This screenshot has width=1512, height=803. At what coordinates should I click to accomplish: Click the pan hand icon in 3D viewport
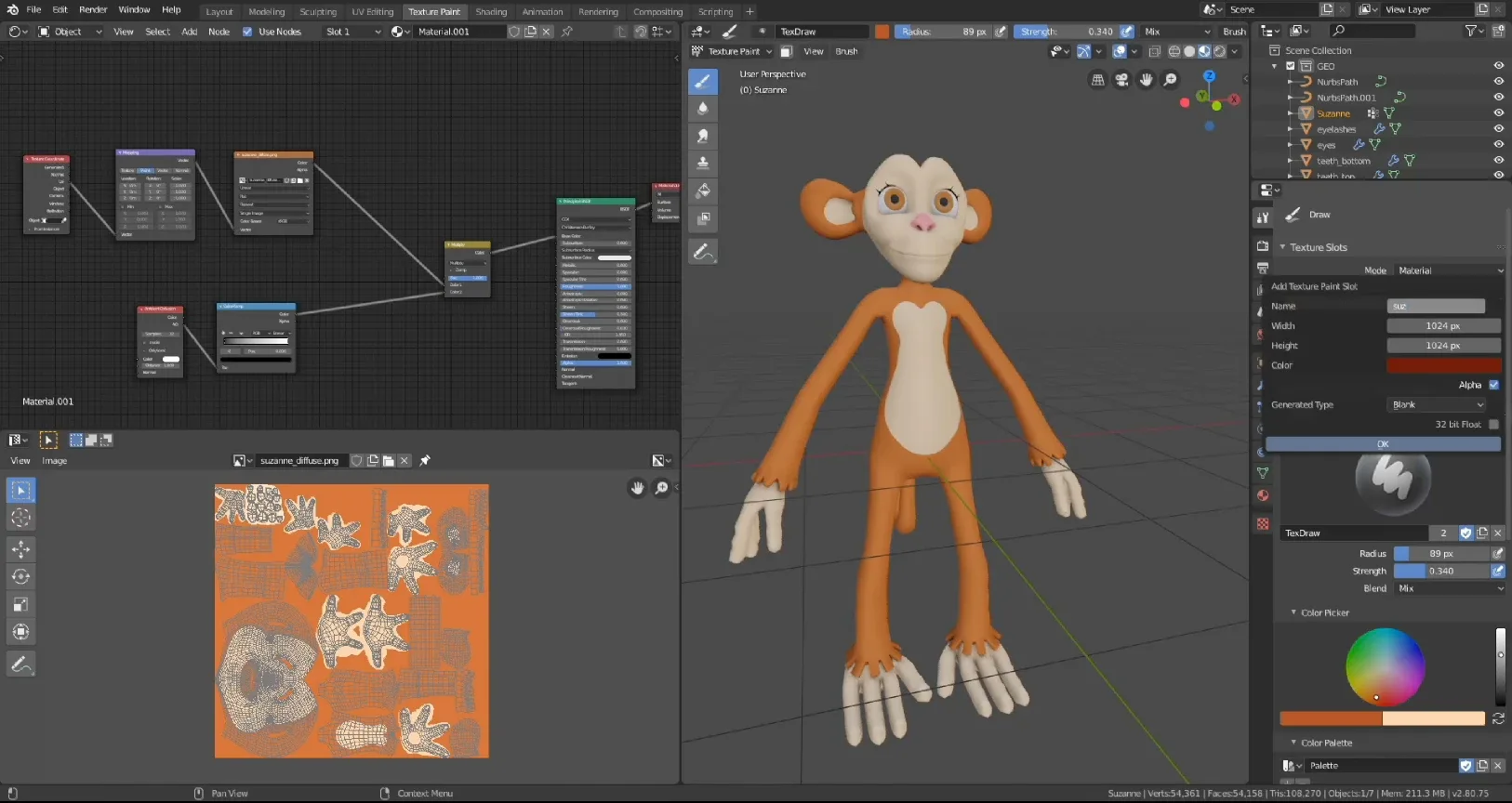1147,80
